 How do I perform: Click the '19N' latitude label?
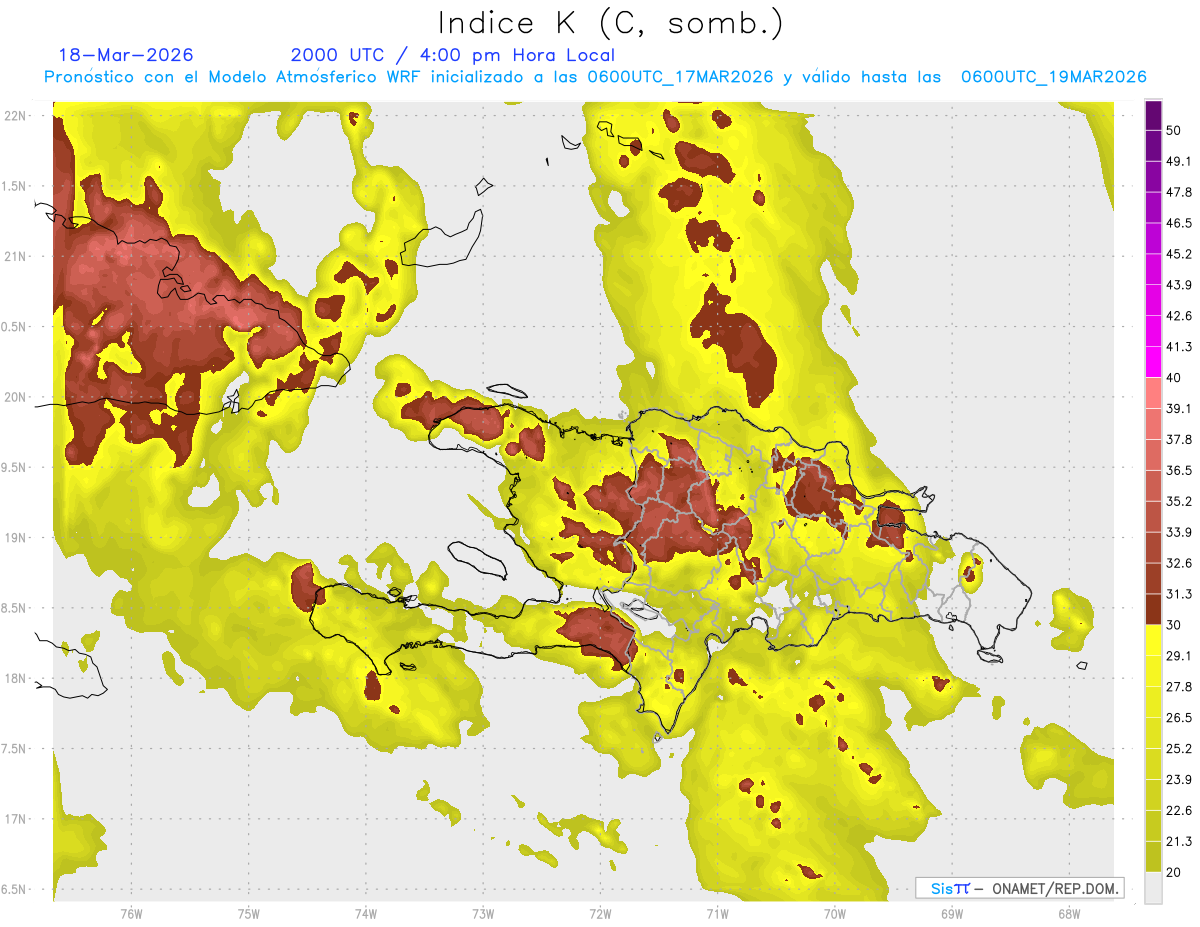pyautogui.click(x=15, y=537)
